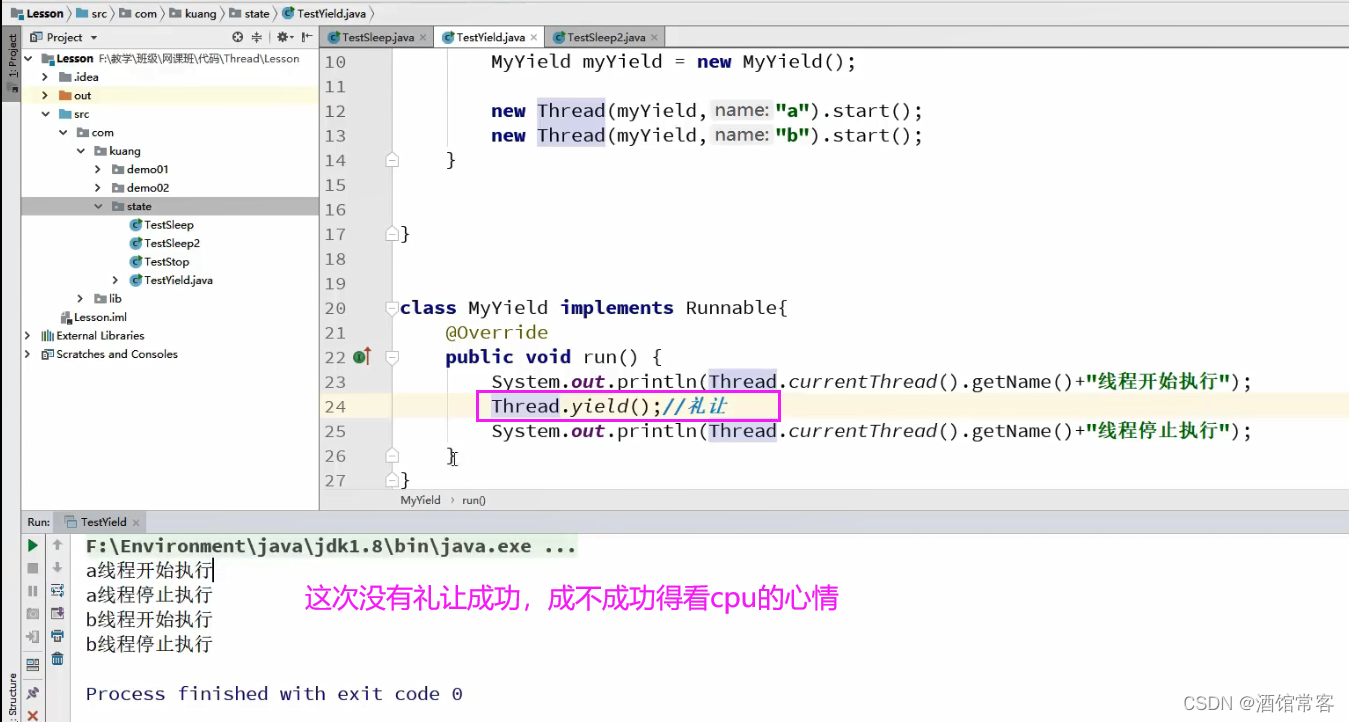Image resolution: width=1349 pixels, height=722 pixels.
Task: Collapse the src folder
Action: click(45, 114)
